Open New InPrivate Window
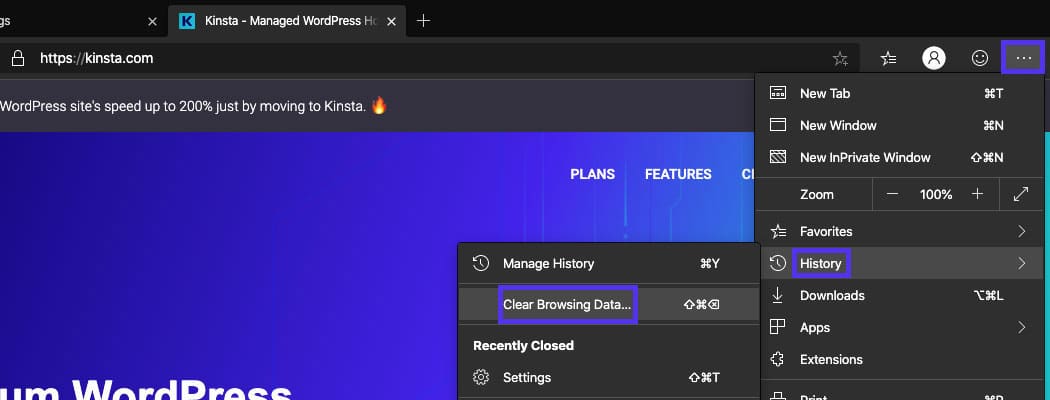This screenshot has width=1050, height=400. click(x=864, y=157)
